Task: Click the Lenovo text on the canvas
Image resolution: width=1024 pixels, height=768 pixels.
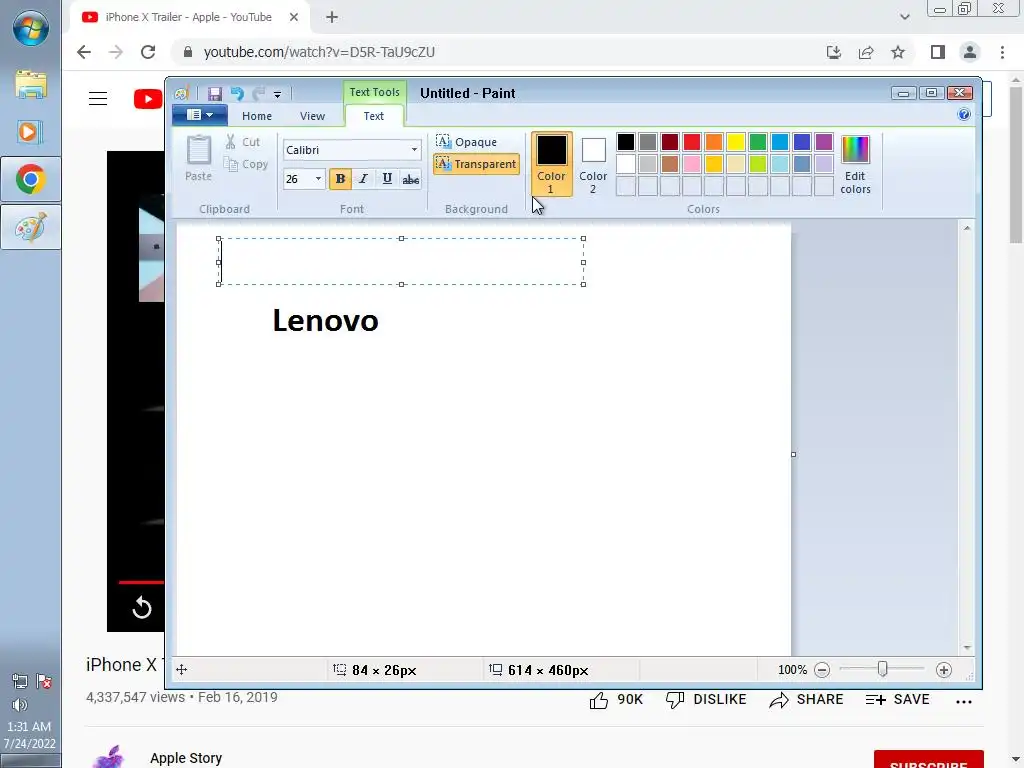Action: pos(325,321)
